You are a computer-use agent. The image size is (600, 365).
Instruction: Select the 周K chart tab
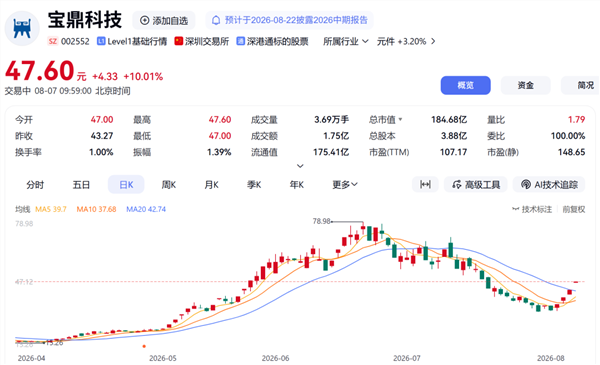tap(169, 185)
